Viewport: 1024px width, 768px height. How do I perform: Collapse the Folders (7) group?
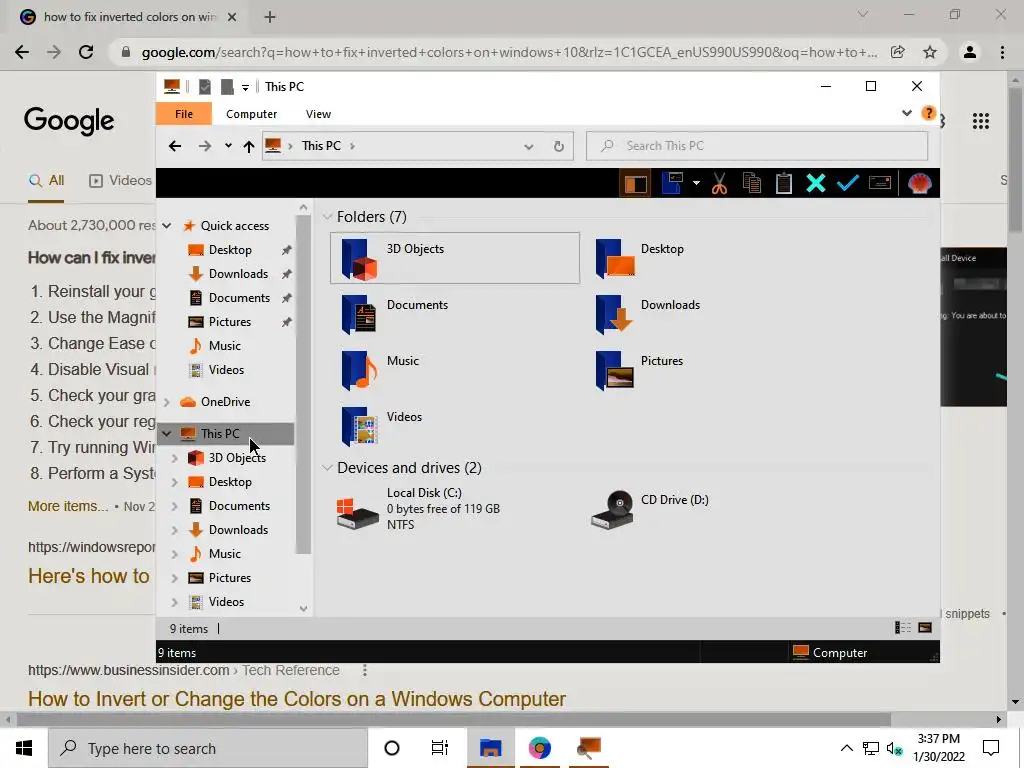(x=327, y=217)
